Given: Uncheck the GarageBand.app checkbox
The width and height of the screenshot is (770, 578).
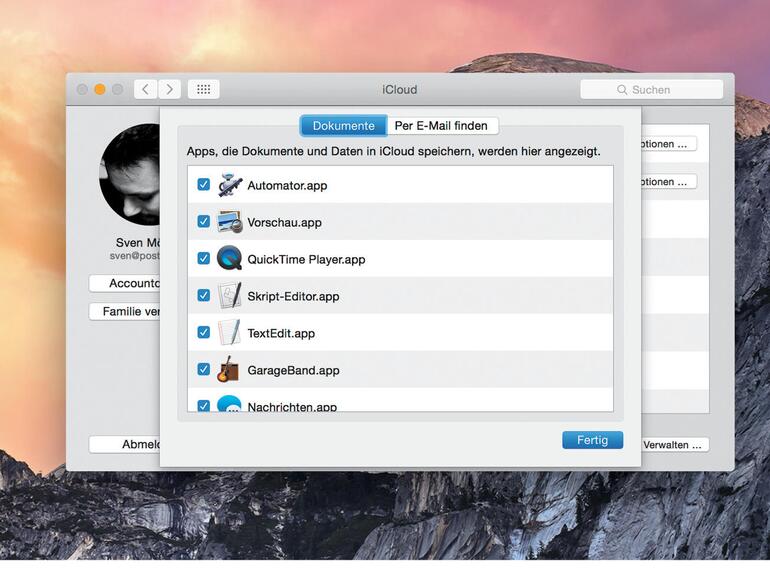Looking at the screenshot, I should [203, 369].
